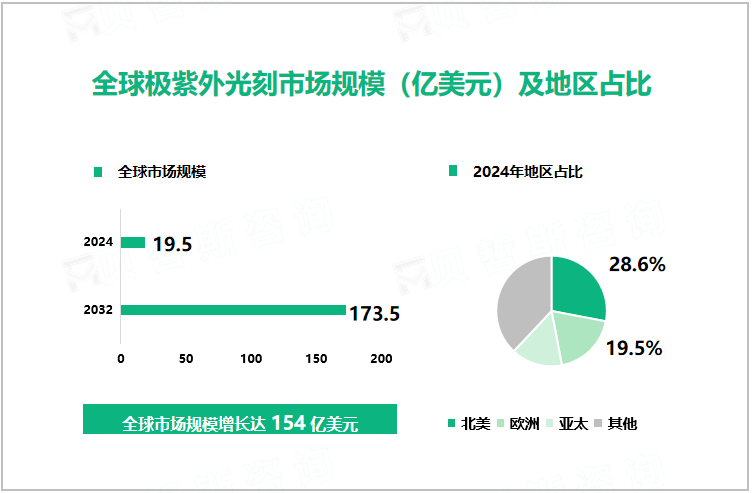Select the 全球市场规模 legend label

pos(162,172)
